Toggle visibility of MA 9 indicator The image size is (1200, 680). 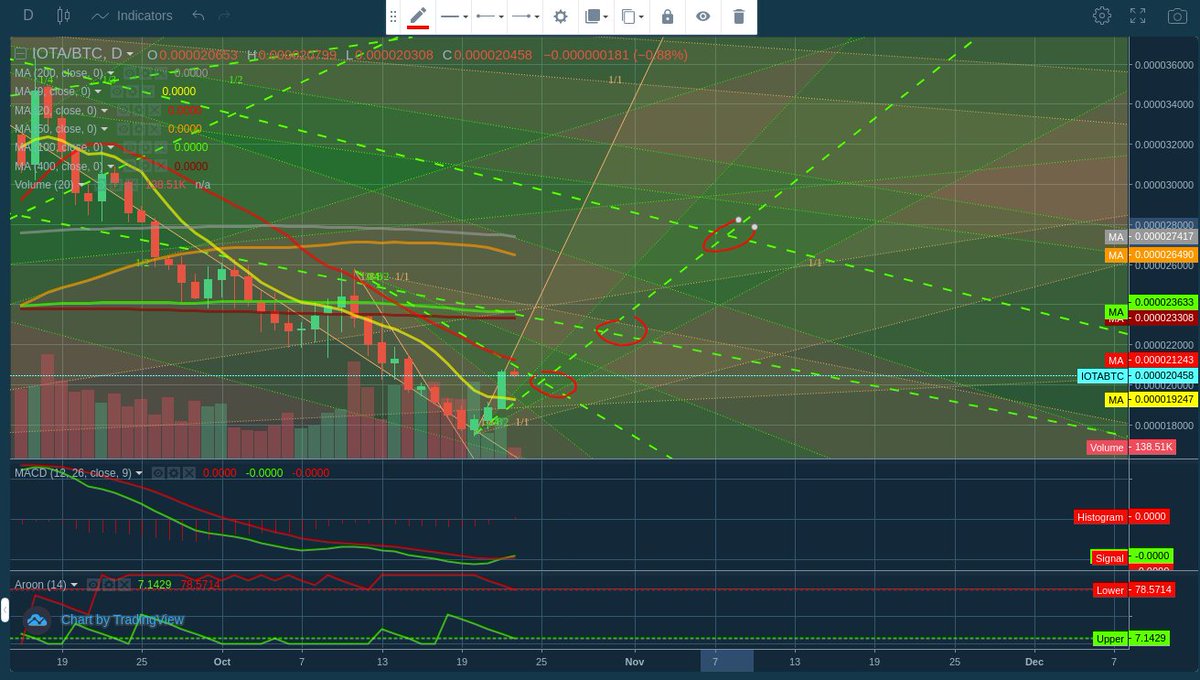[119, 91]
